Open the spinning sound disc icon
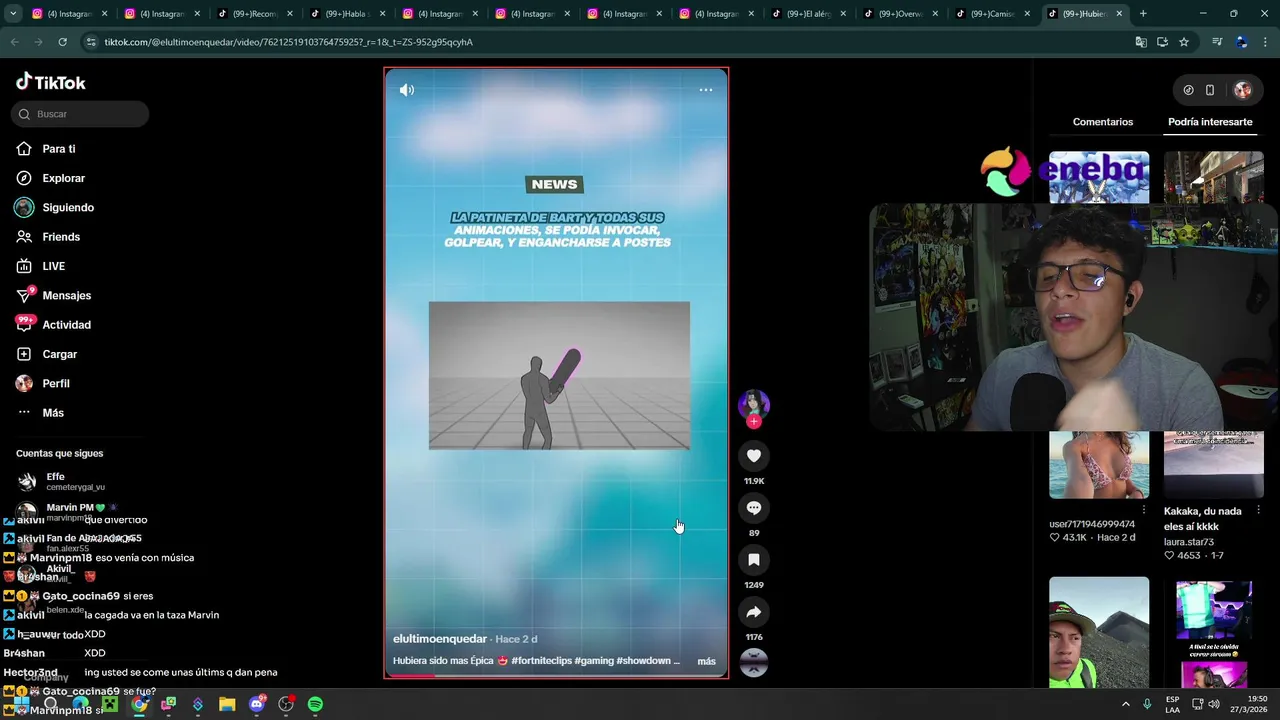Screen dimensions: 1280x720 [x=754, y=663]
